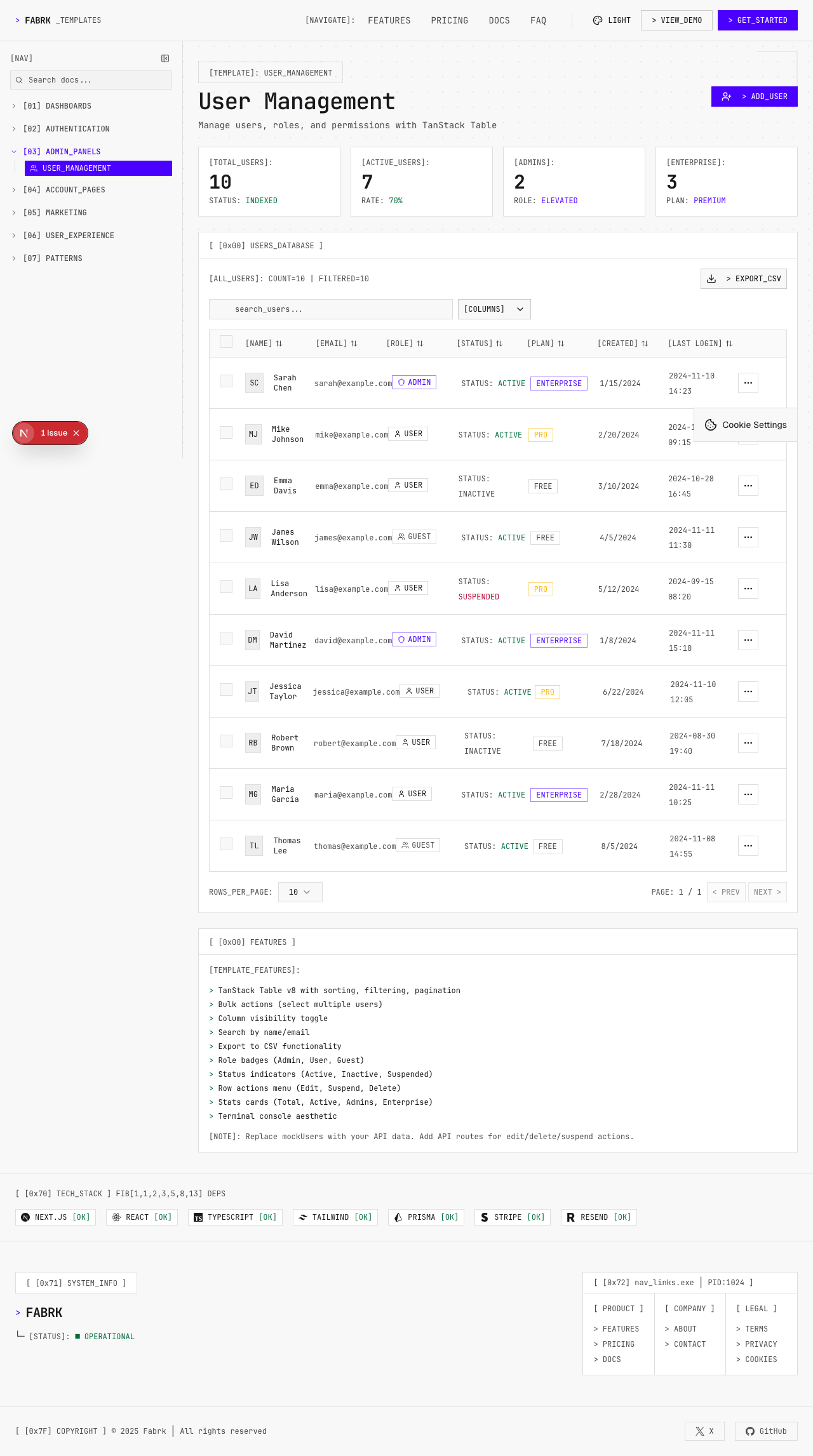This screenshot has width=813, height=1456.
Task: Collapse [03] ADMIN_PANELS nav section
Action: click(91, 152)
